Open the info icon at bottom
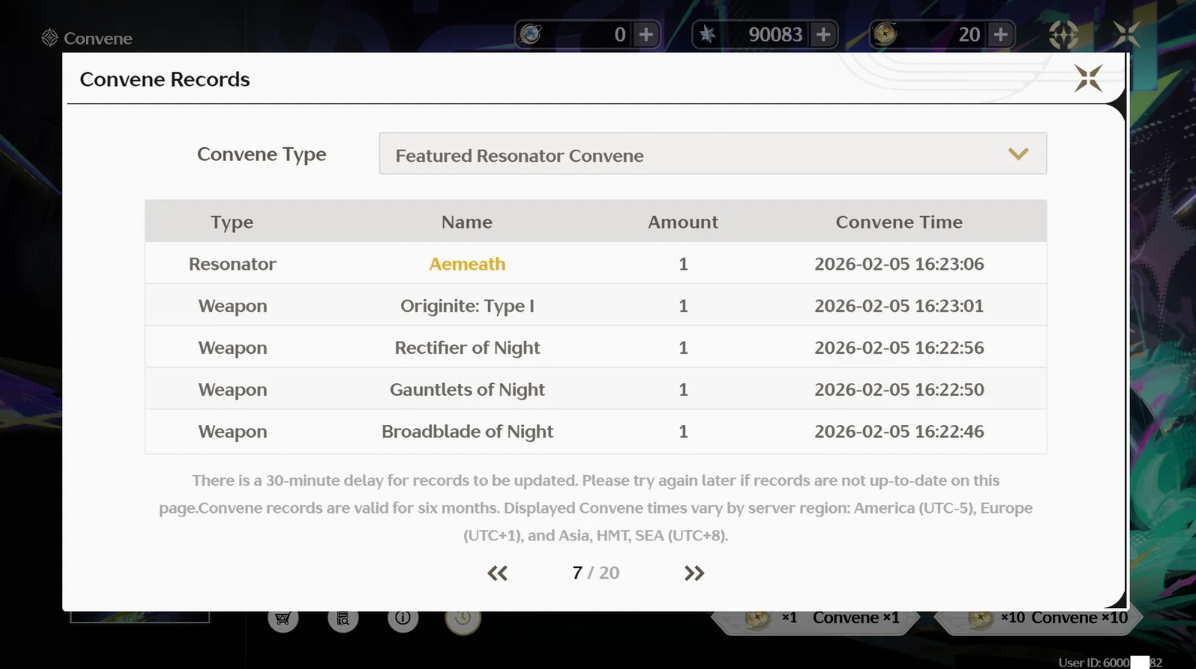This screenshot has width=1196, height=669. click(403, 618)
